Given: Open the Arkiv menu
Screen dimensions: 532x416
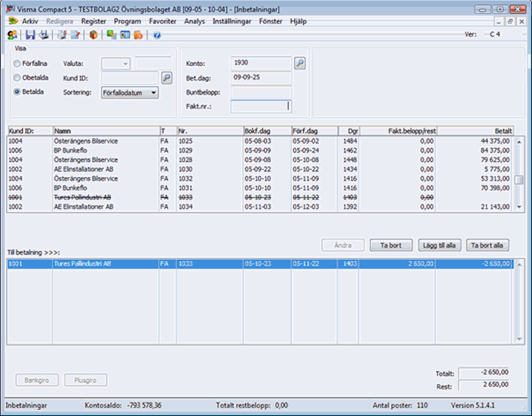Looking at the screenshot, I should pyautogui.click(x=30, y=21).
